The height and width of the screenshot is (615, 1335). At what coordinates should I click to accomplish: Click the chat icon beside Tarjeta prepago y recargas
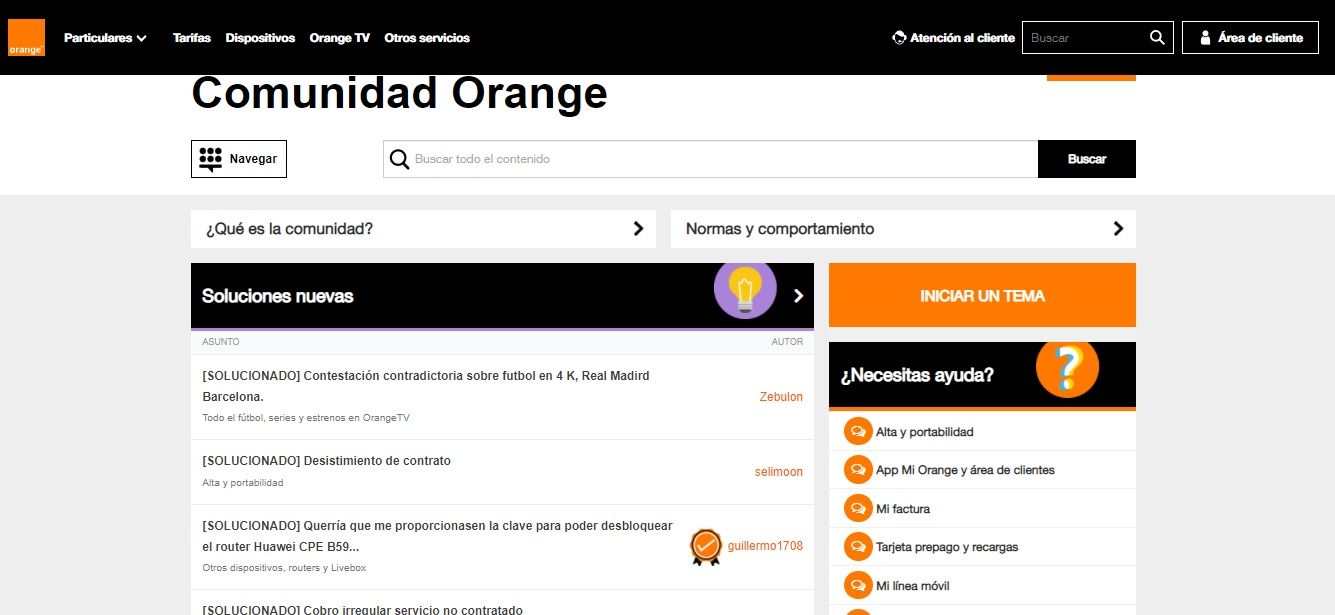858,546
